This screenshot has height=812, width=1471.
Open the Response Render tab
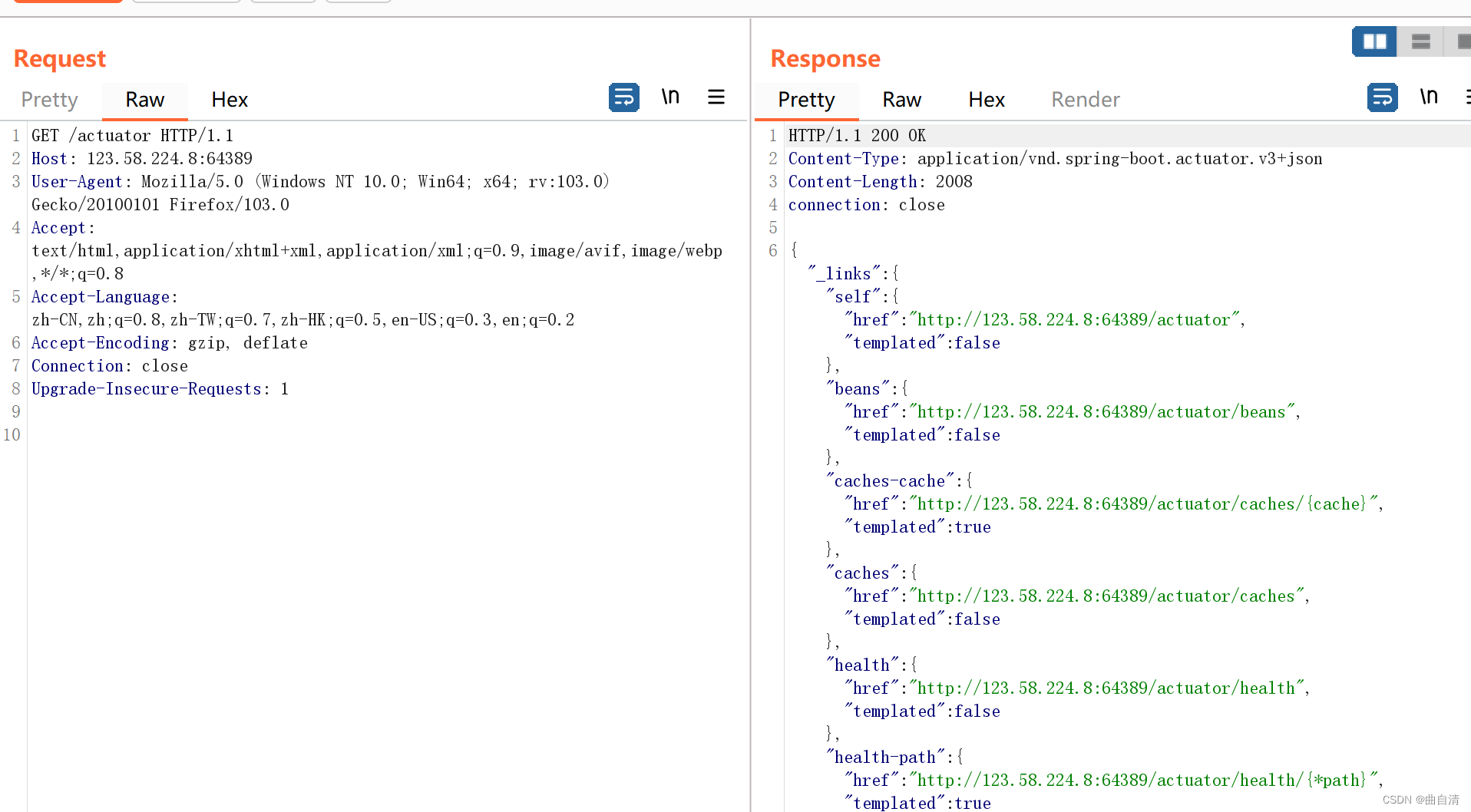(x=1086, y=100)
